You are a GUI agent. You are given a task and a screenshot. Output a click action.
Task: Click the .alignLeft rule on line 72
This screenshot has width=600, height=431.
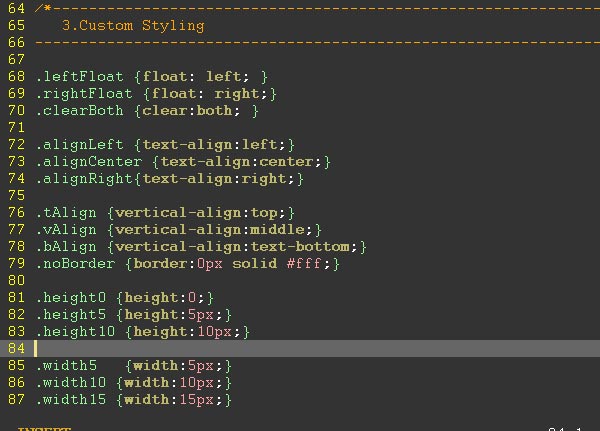pos(165,145)
